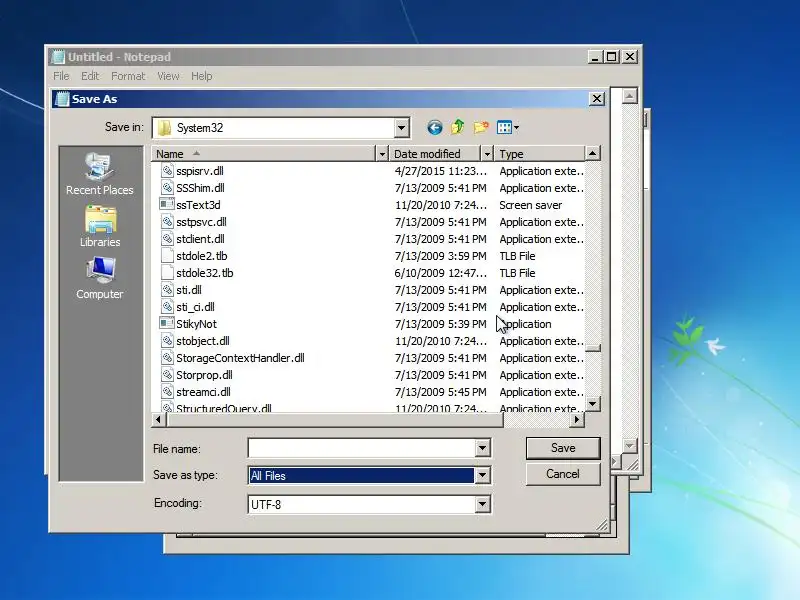Click the System32 folder icon
This screenshot has width=800, height=600.
point(164,128)
